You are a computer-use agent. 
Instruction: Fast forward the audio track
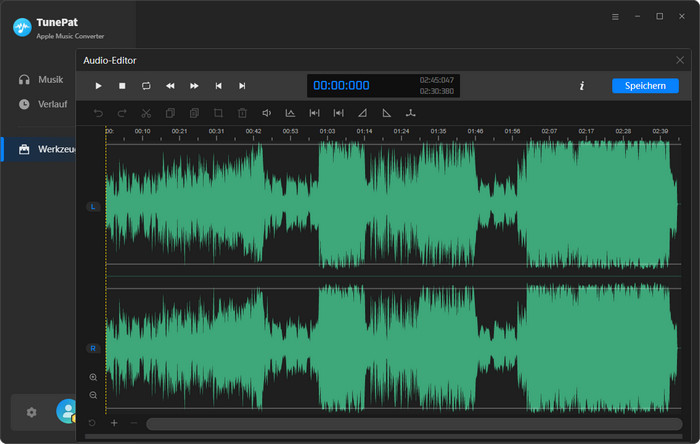click(194, 86)
